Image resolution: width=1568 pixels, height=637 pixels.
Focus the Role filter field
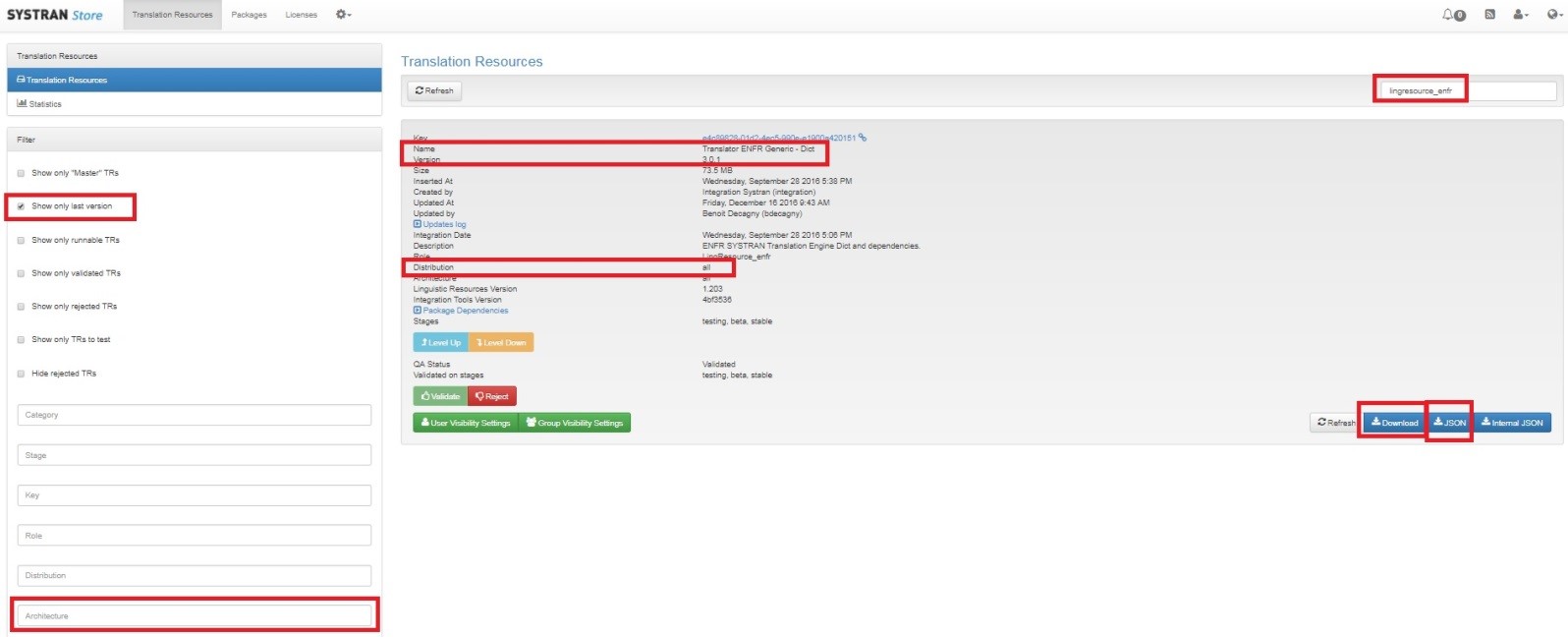click(x=195, y=536)
